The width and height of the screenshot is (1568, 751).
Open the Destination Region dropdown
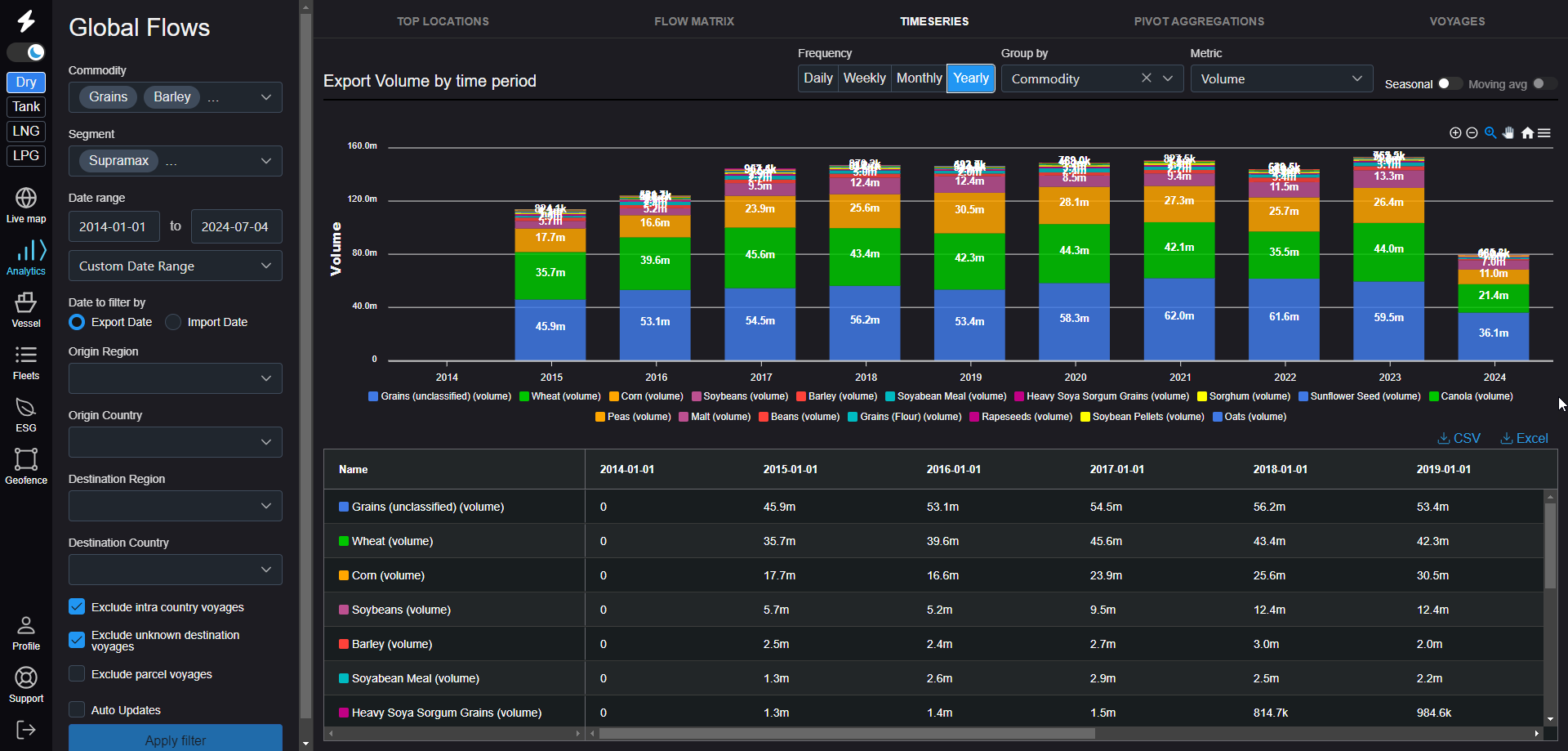176,506
